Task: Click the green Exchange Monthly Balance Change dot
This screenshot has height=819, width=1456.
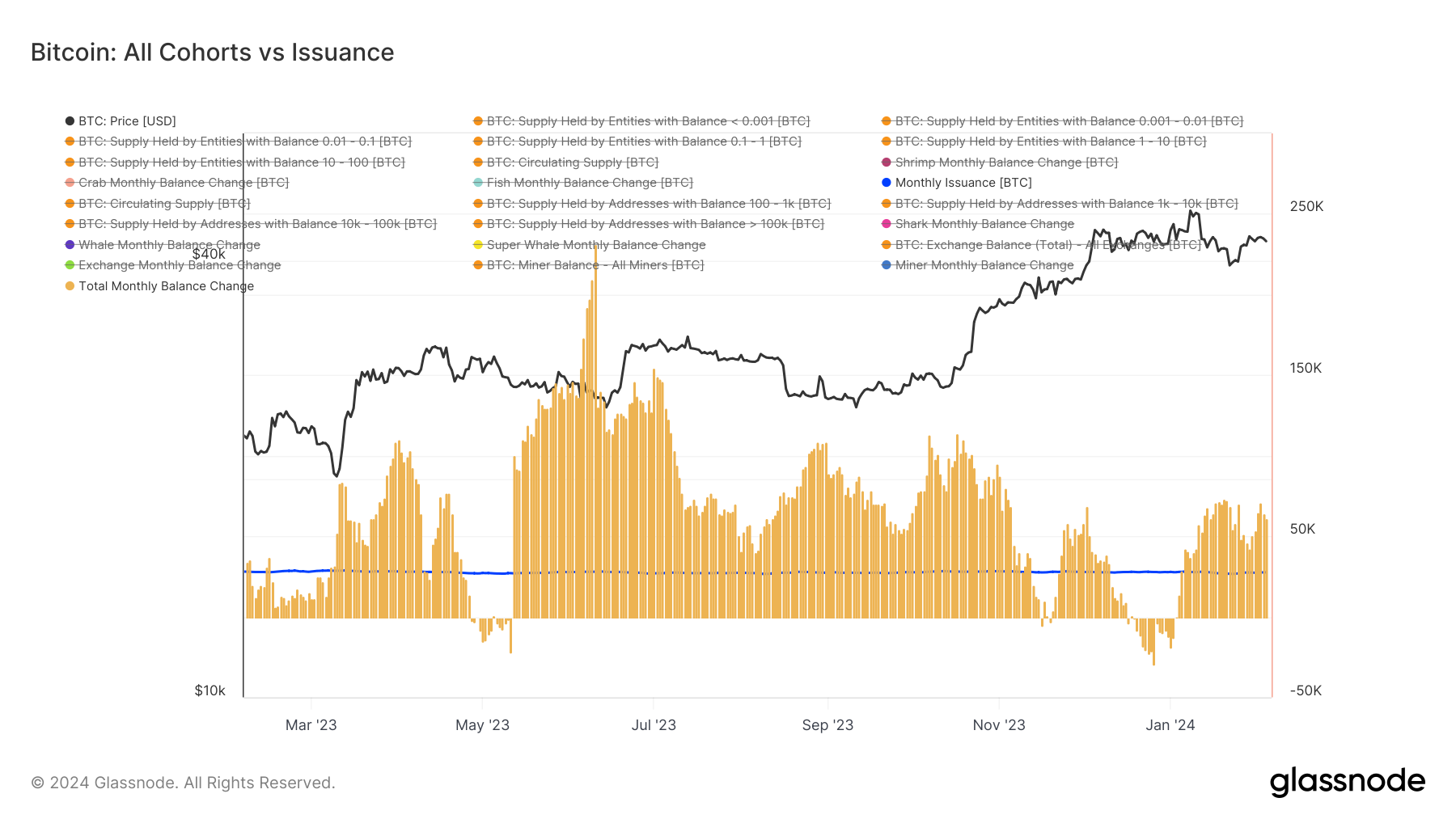Action: (x=70, y=265)
